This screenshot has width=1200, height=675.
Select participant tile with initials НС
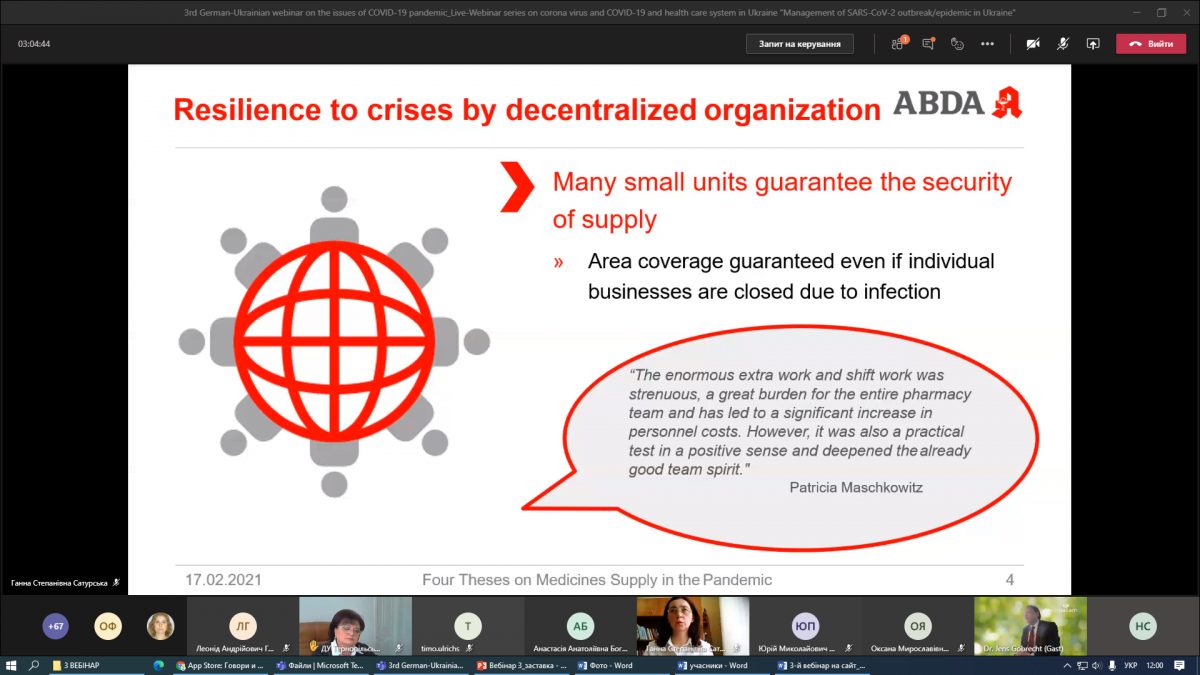click(x=1142, y=627)
